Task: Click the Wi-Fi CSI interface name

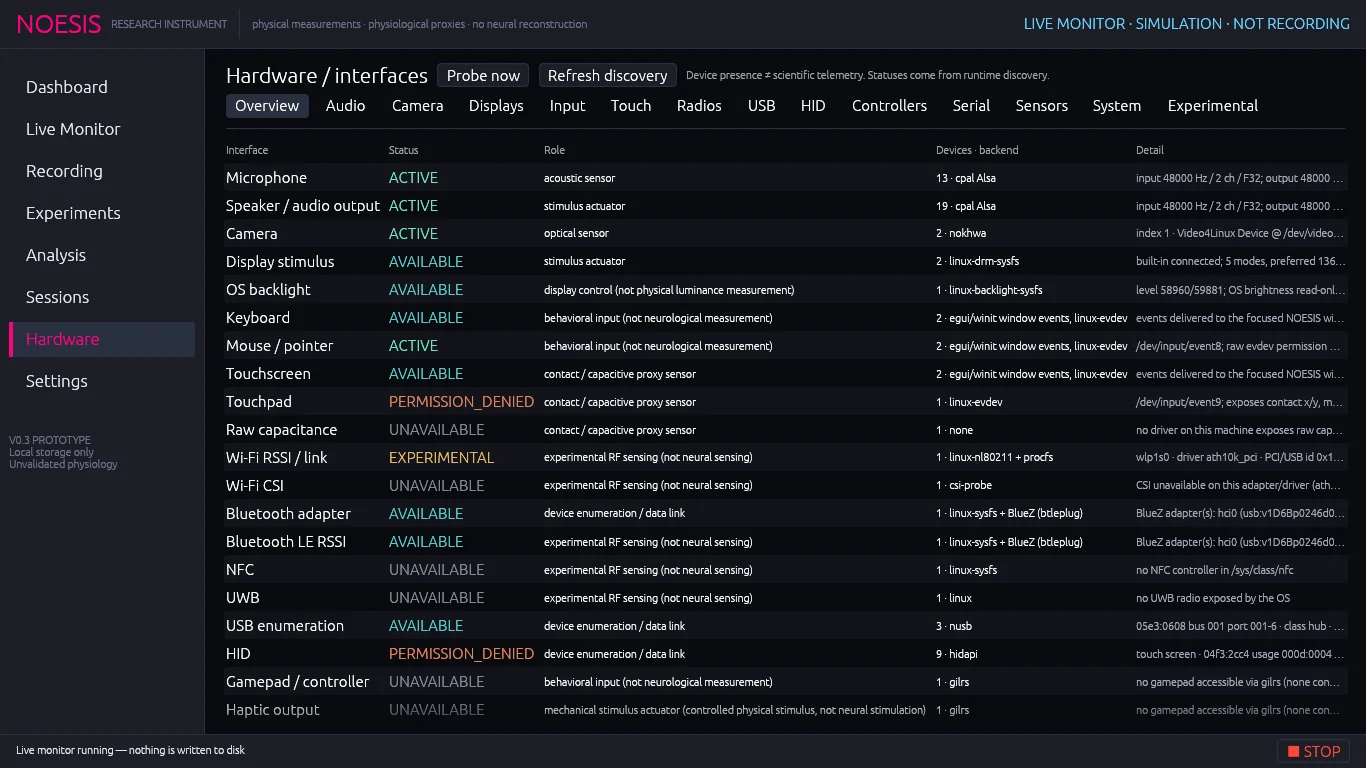Action: click(x=257, y=486)
